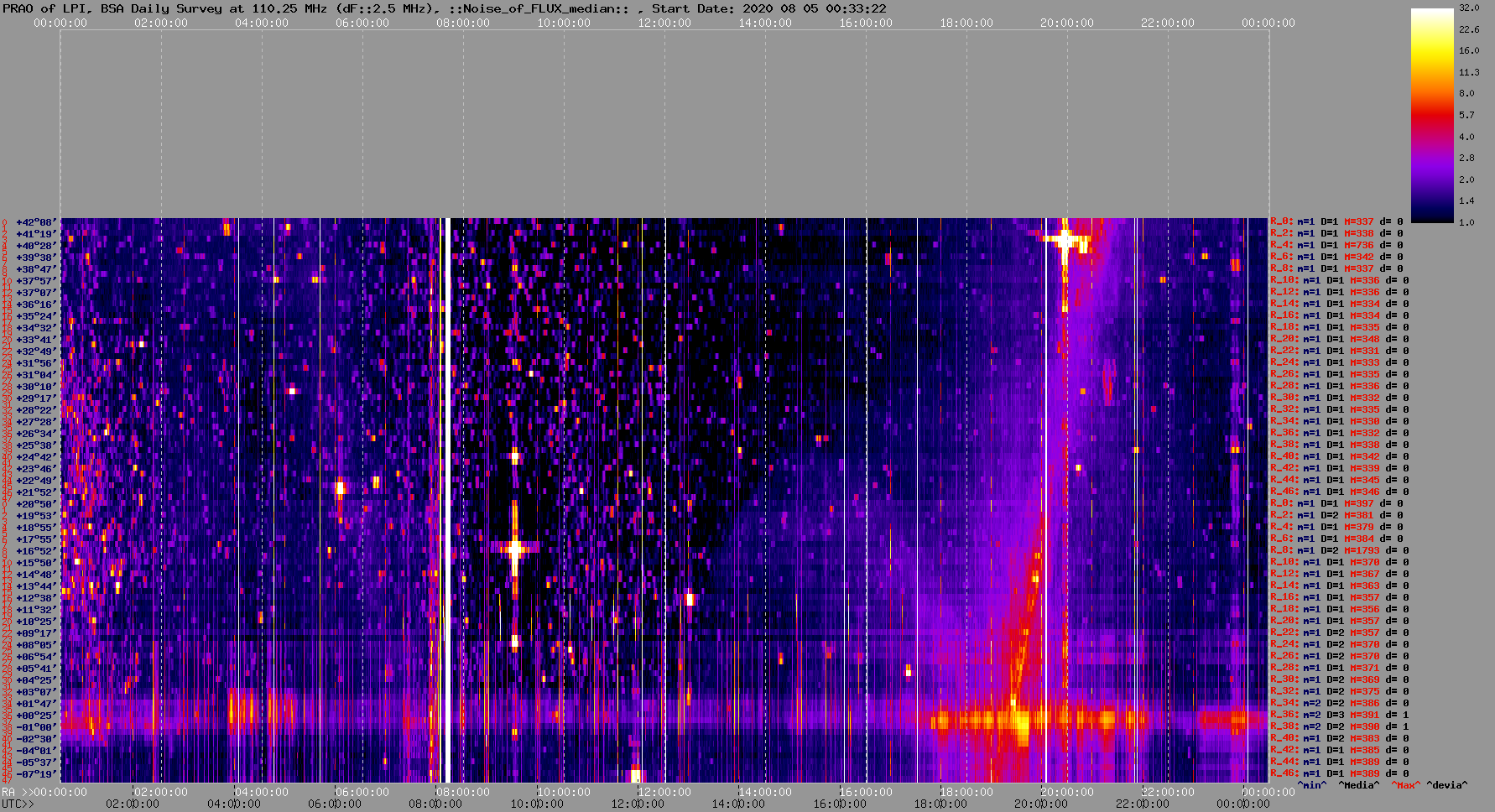The image size is (1495, 812).
Task: Click the statistics row 'R_38: m=2 D=2 M=390 d= 1'
Action: [1339, 727]
